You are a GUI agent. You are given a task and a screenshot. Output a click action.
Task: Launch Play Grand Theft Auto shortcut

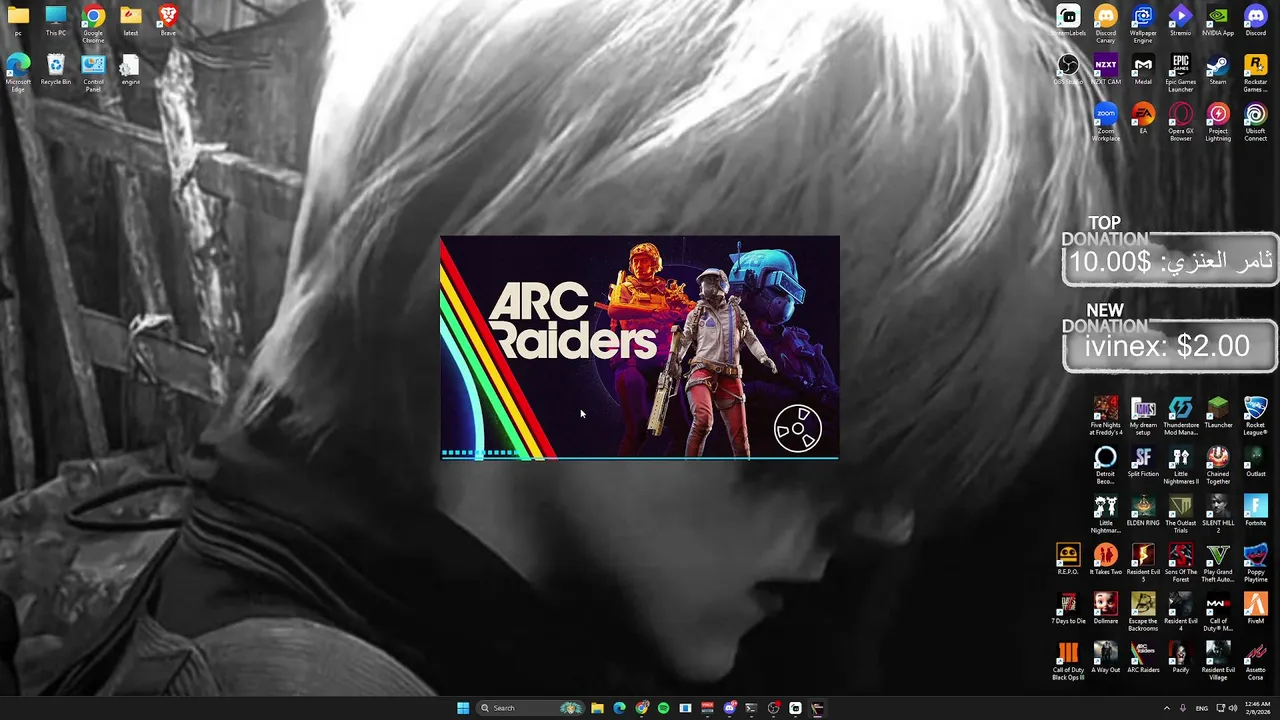[1218, 563]
